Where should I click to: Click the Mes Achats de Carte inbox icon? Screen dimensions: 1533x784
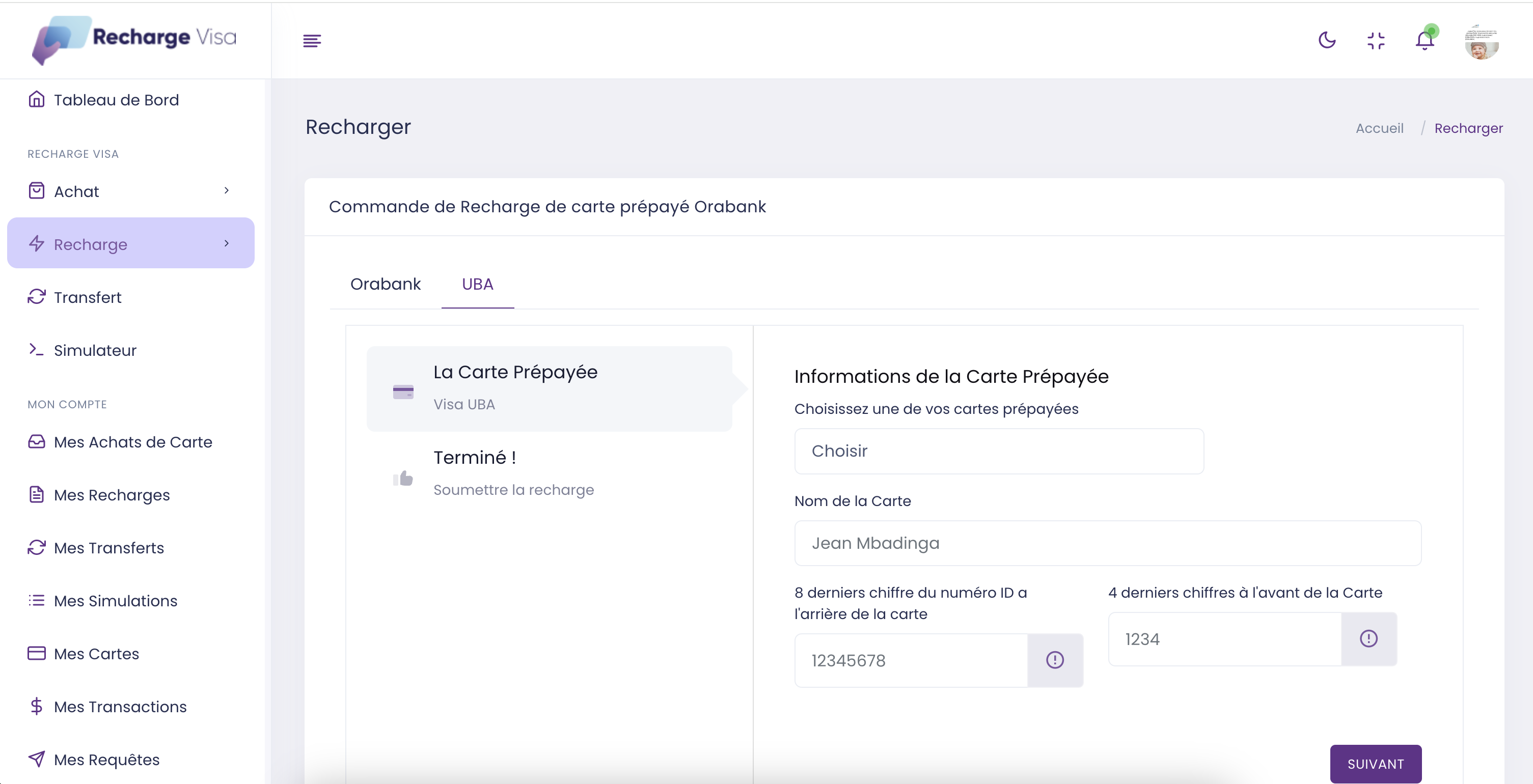pos(36,441)
